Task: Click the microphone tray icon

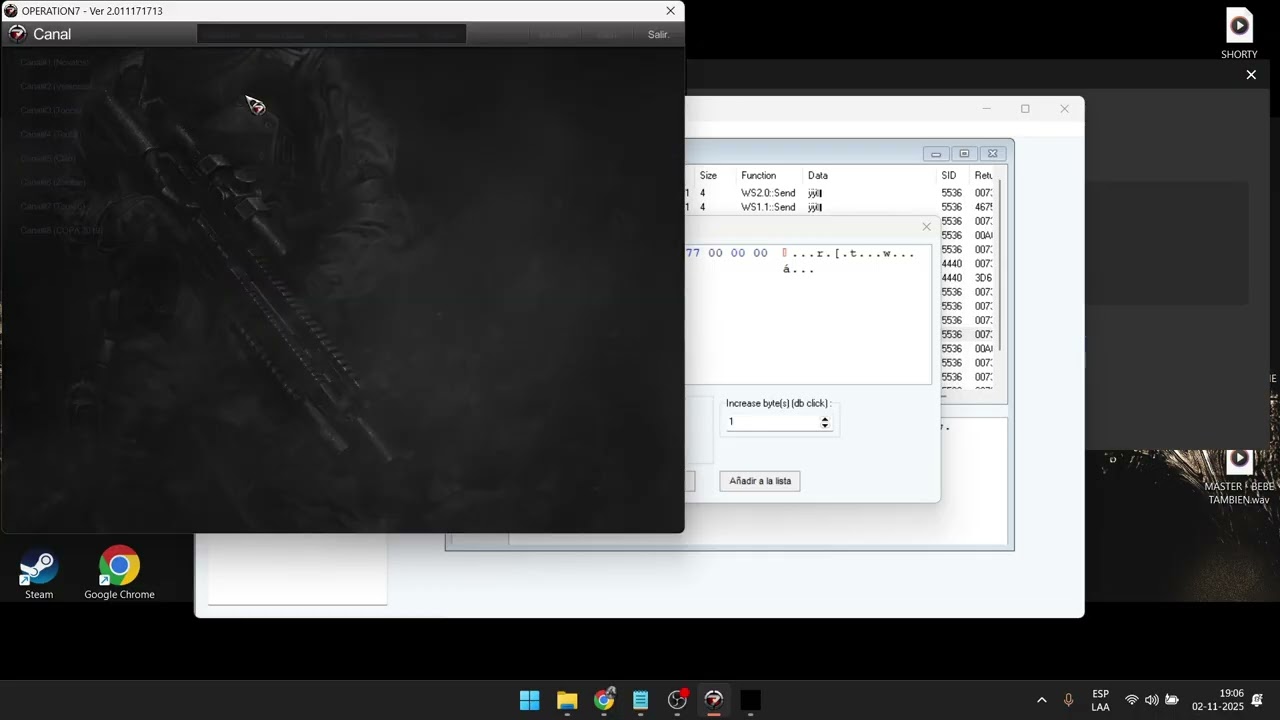Action: (x=1068, y=700)
